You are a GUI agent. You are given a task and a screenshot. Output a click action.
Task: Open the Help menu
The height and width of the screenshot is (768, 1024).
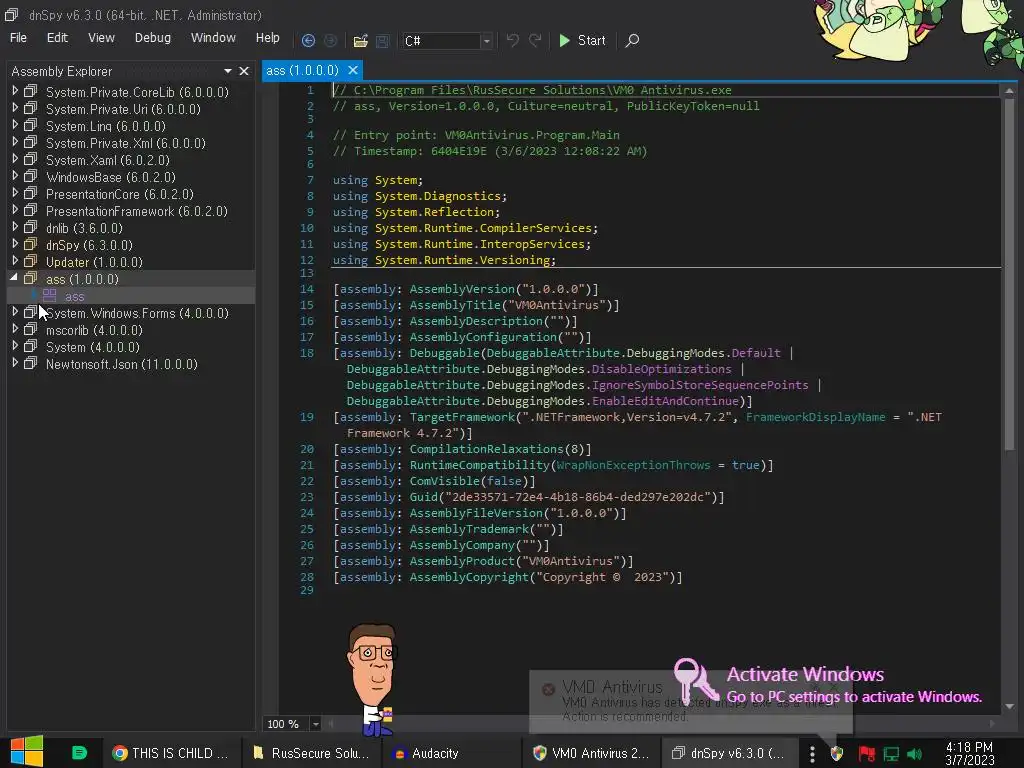click(x=268, y=38)
